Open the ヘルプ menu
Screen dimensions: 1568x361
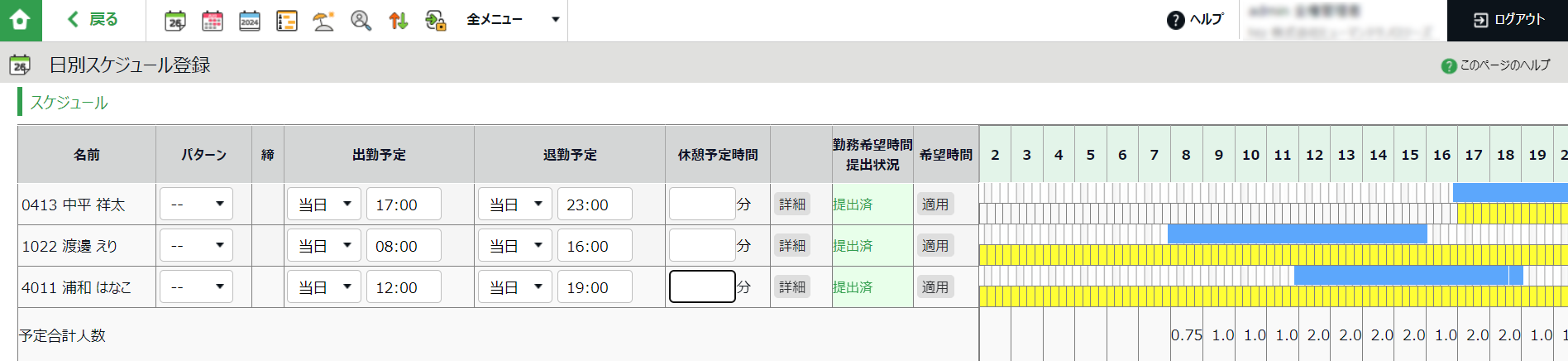coord(1195,20)
